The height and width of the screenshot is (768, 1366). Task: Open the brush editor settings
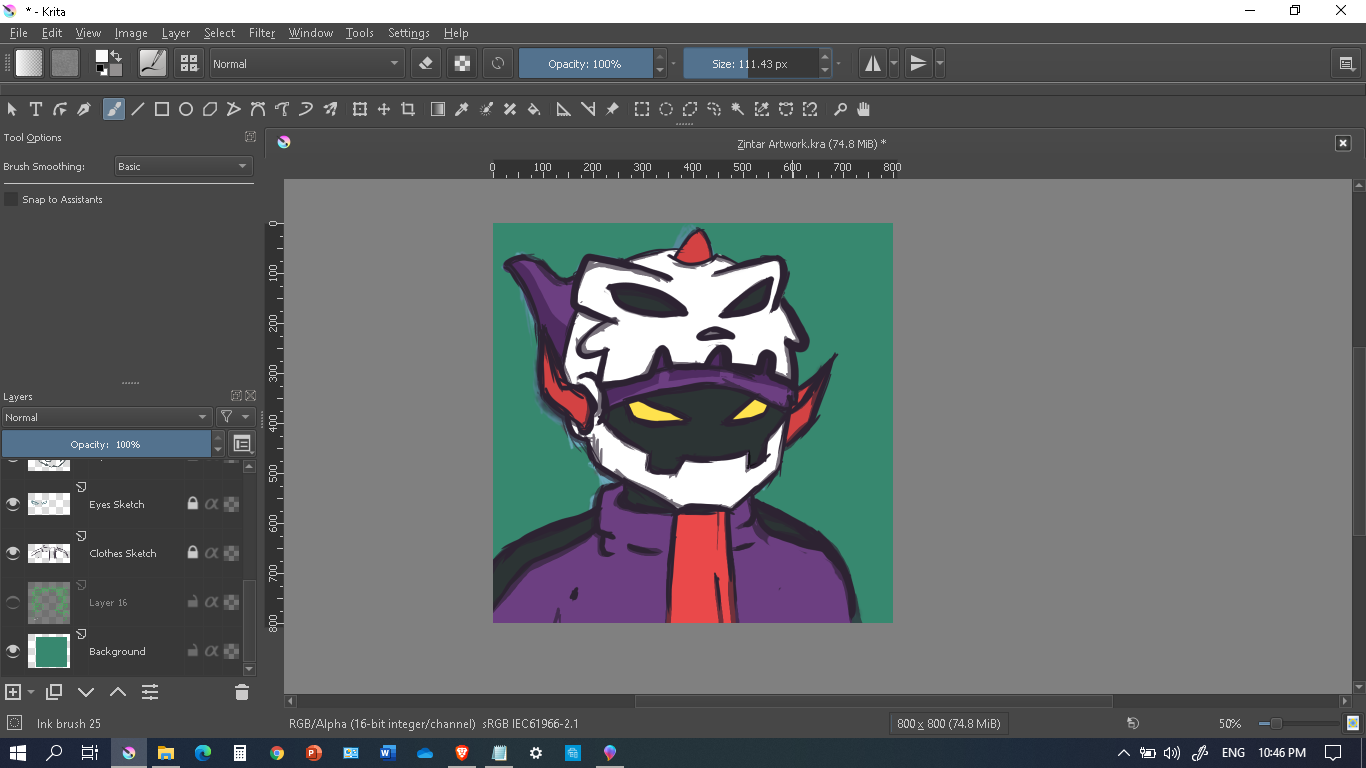(x=153, y=63)
